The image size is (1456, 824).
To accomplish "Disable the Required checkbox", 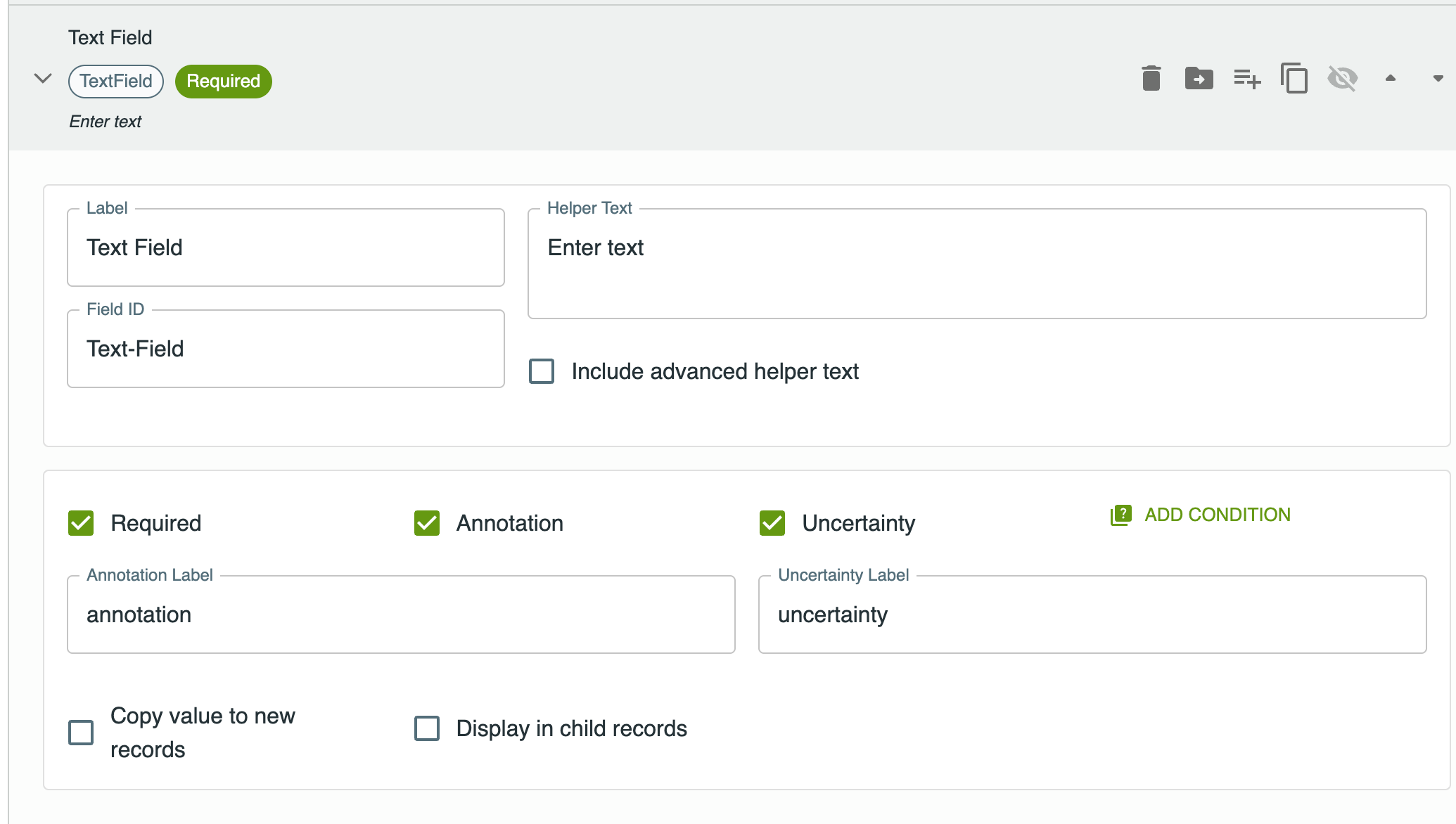I will tap(81, 522).
